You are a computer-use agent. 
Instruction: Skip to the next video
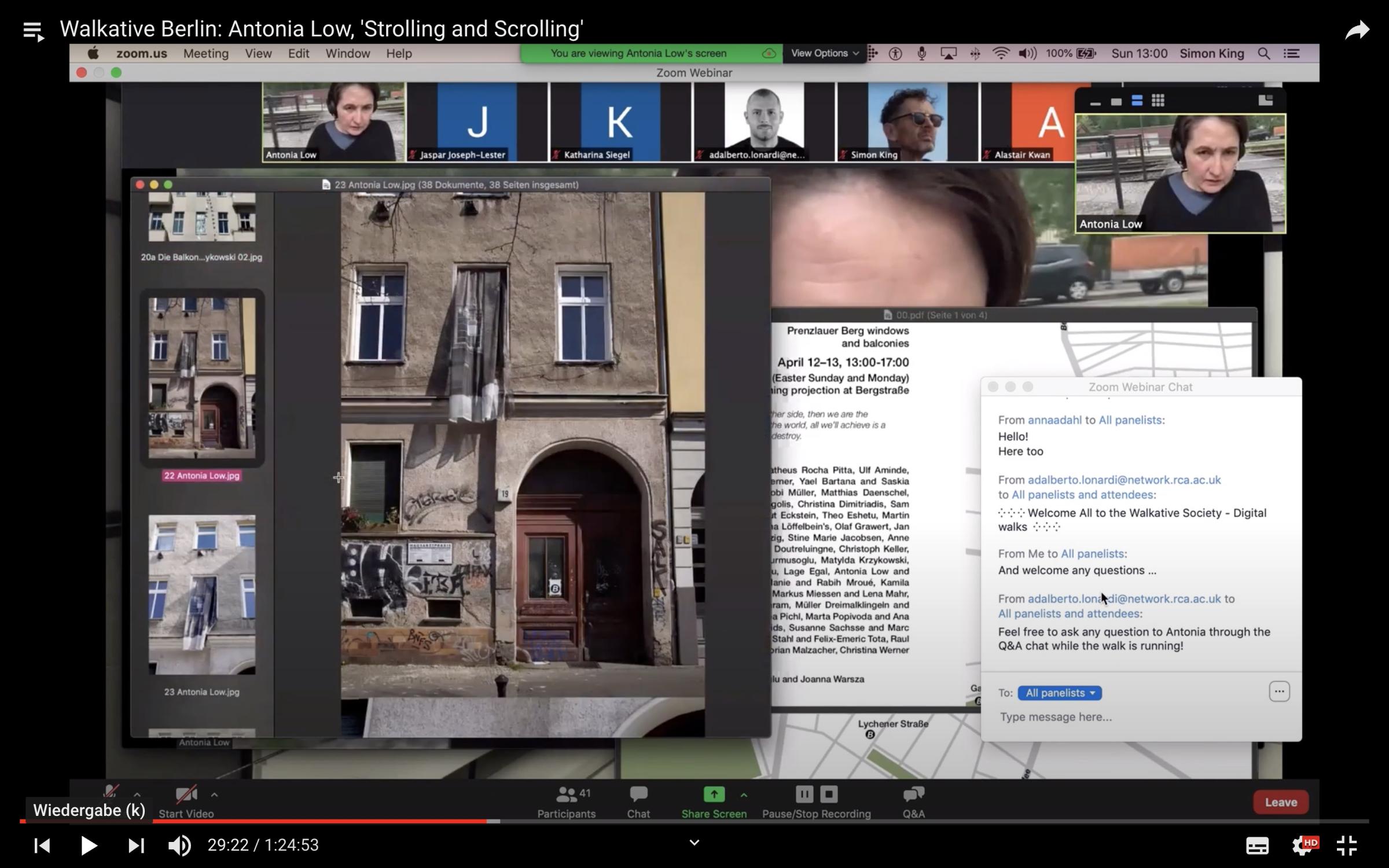(x=135, y=845)
